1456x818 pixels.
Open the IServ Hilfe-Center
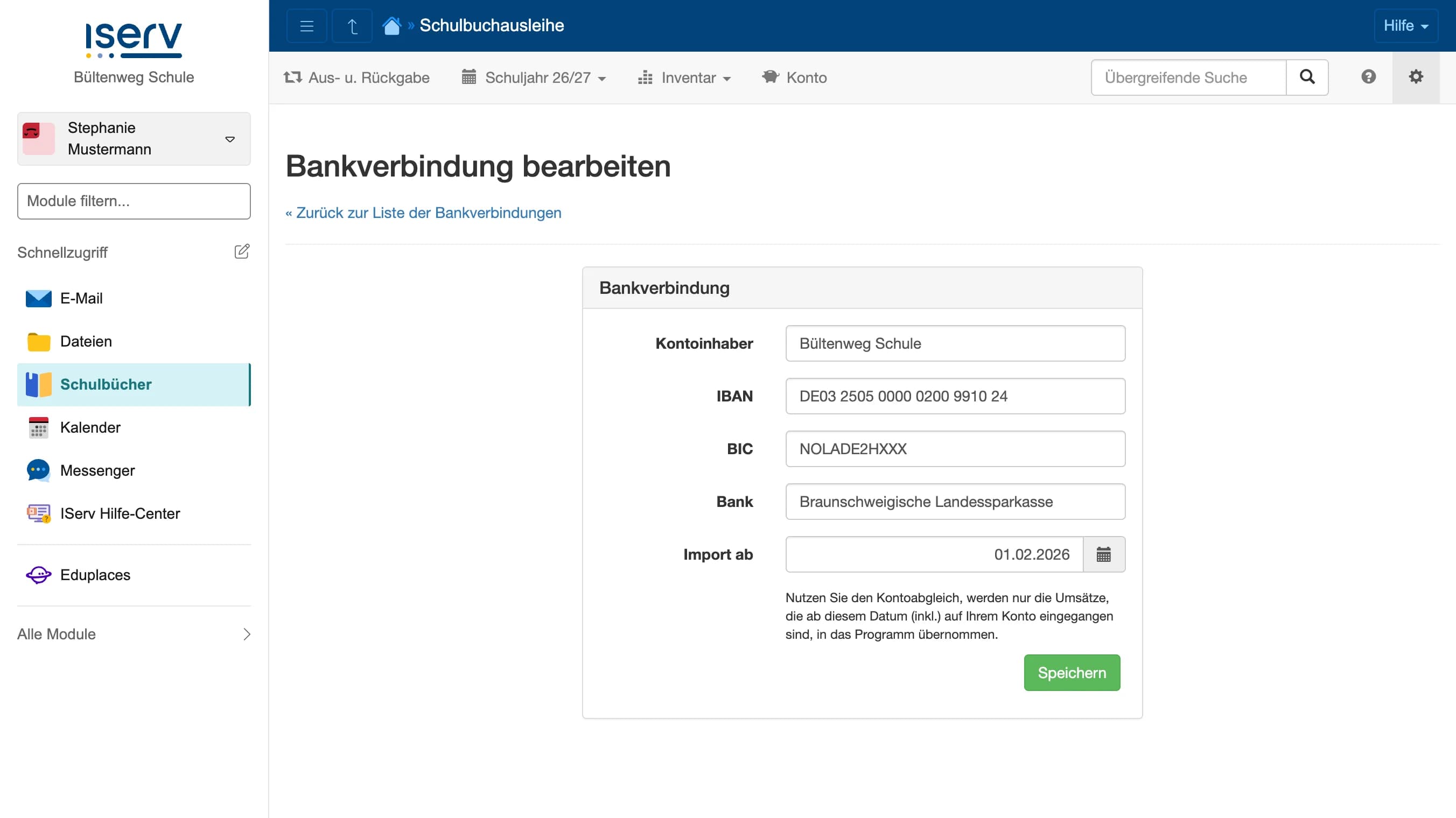point(119,513)
